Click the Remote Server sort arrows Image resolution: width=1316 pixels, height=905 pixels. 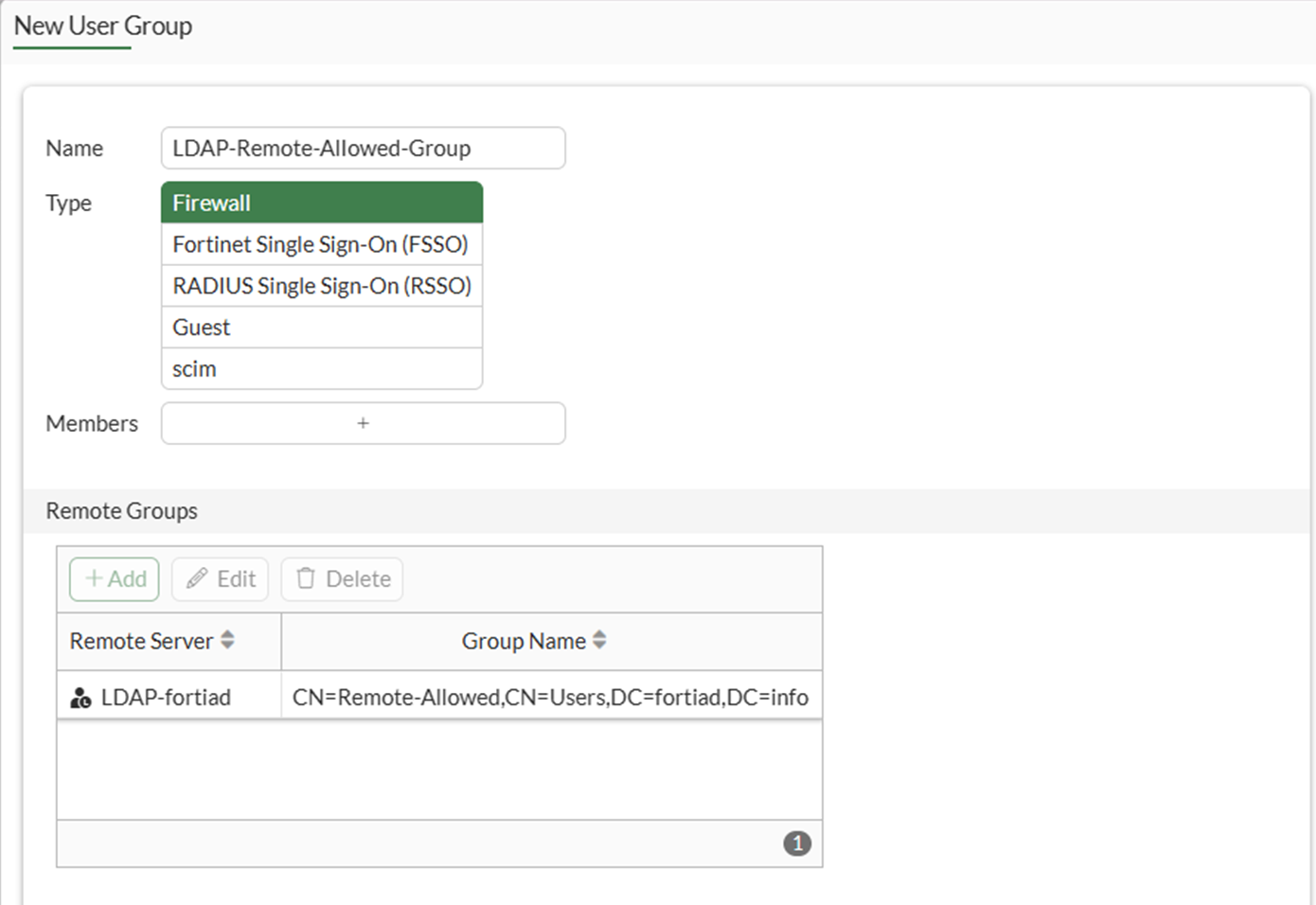tap(227, 641)
